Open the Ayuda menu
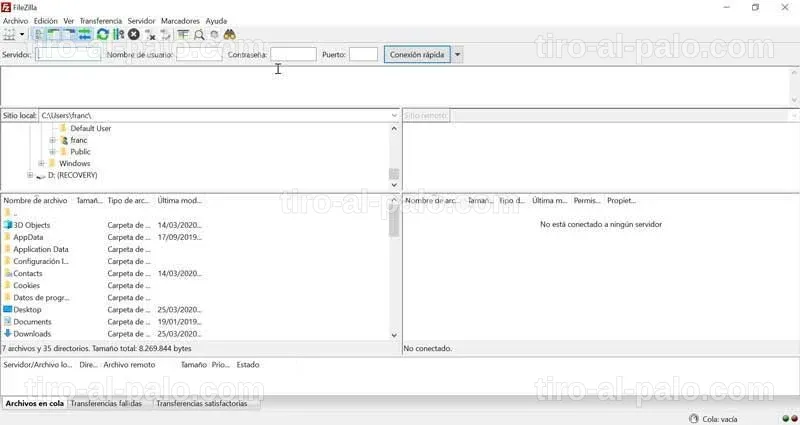800x425 pixels. 216,21
